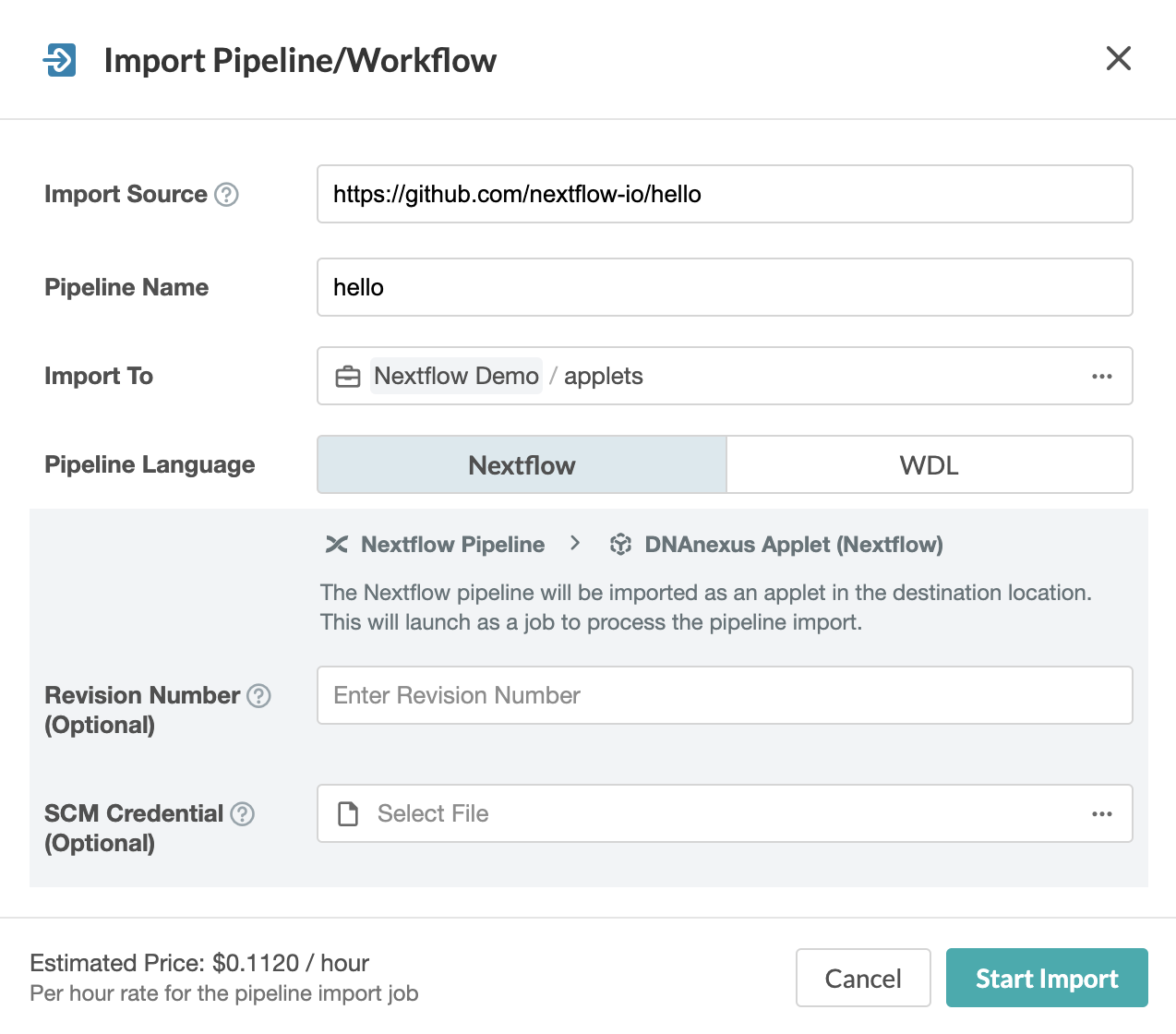
Task: Cancel the pipeline import
Action: point(863,978)
